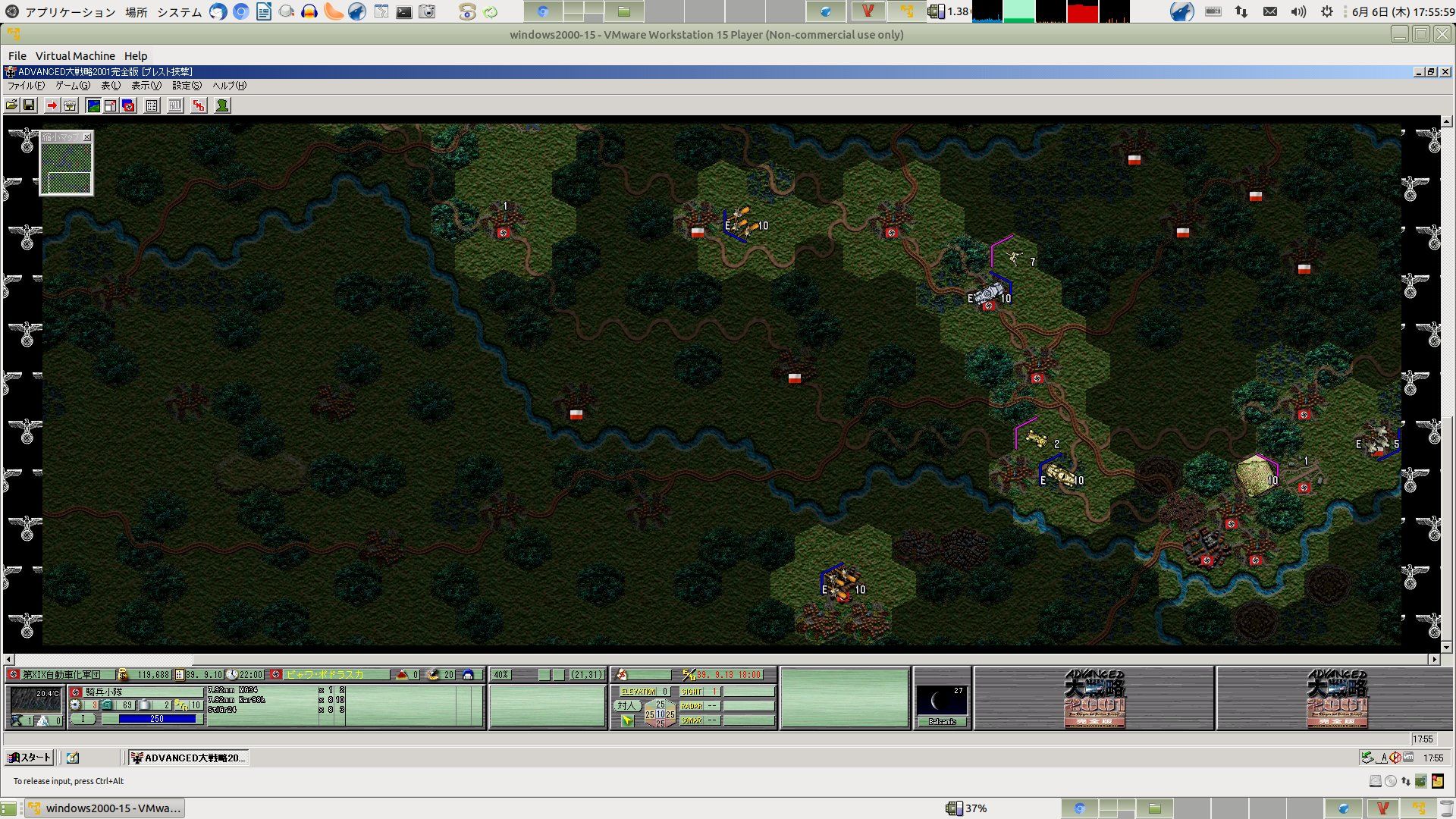Open the システム menu in top panel

coord(179,12)
